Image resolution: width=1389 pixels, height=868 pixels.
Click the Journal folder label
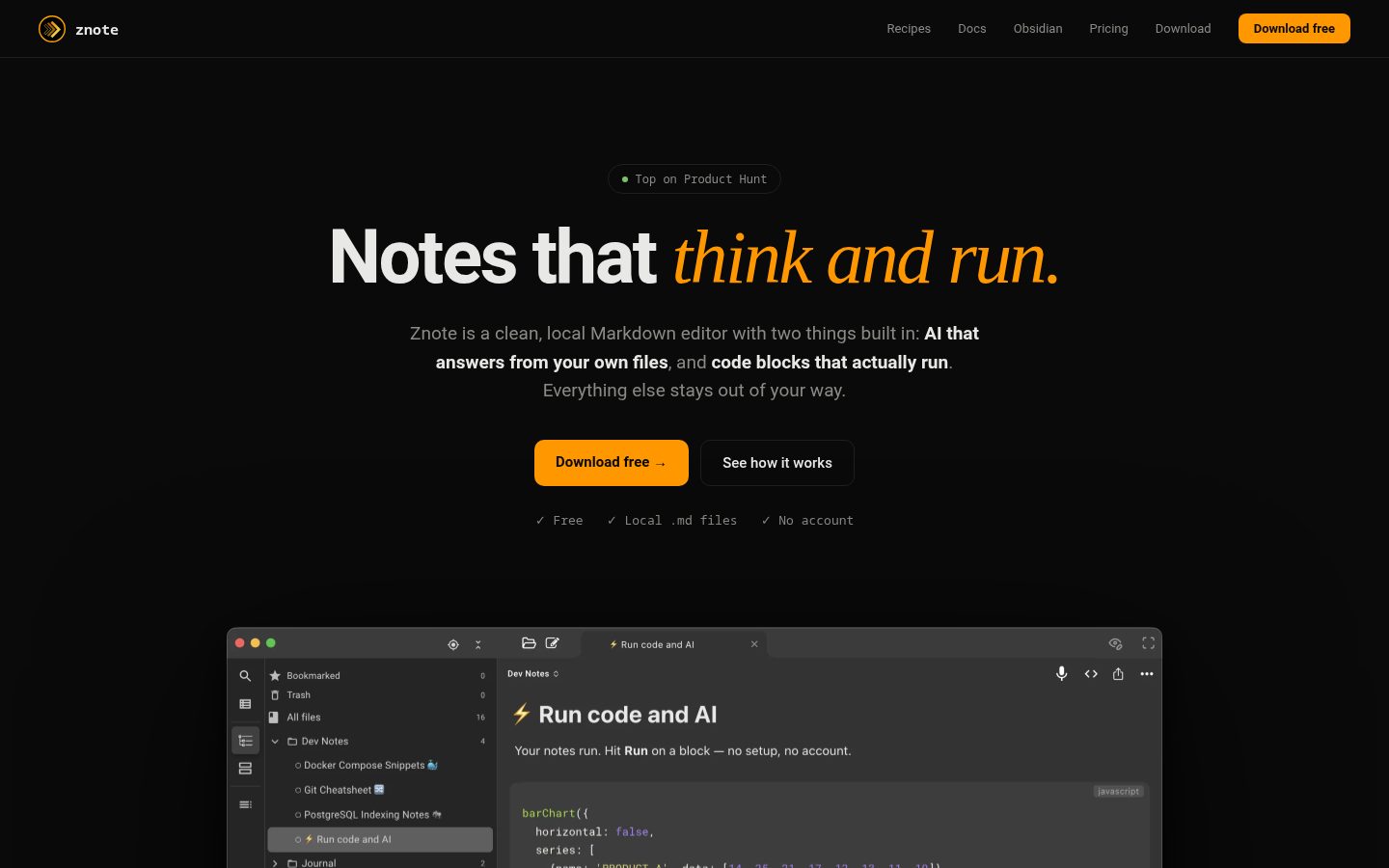318,863
